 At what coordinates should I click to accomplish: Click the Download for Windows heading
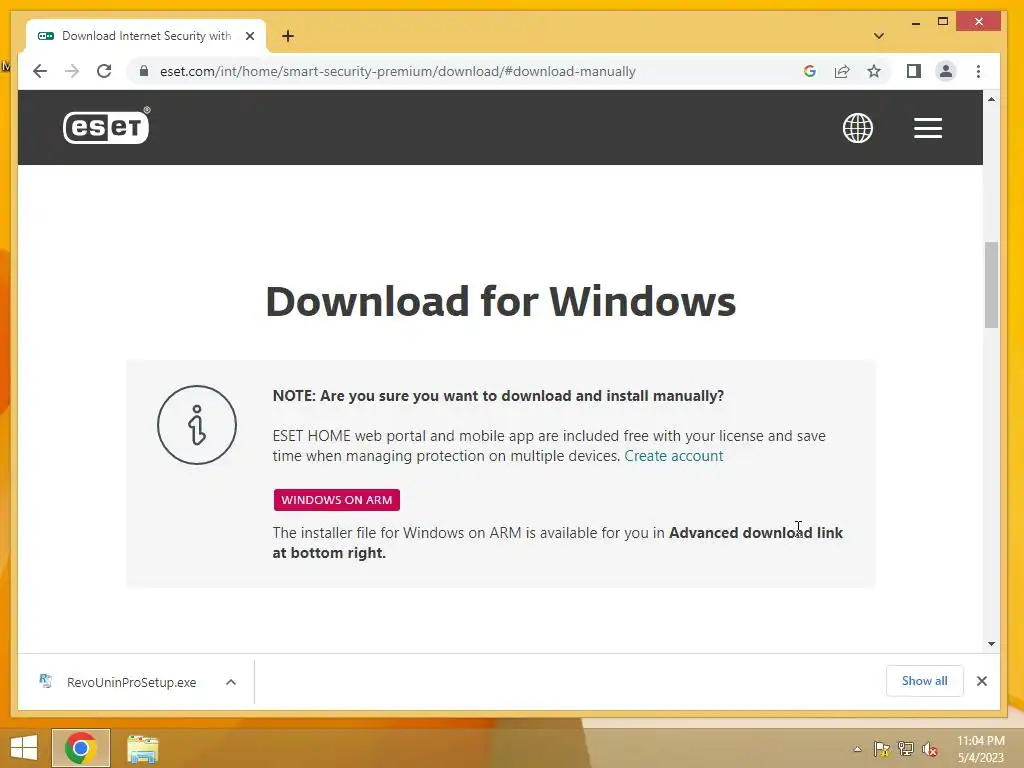click(x=500, y=301)
